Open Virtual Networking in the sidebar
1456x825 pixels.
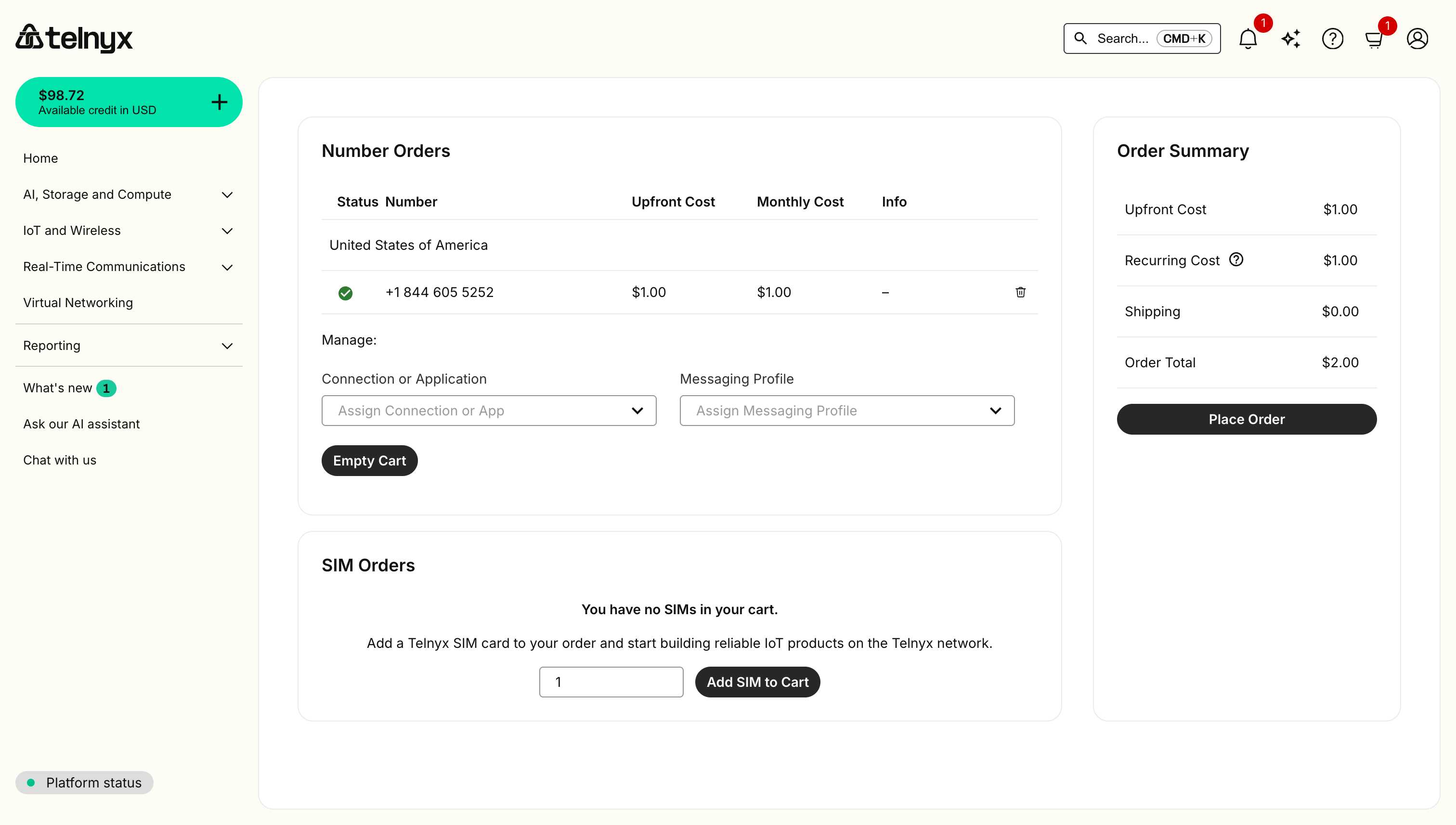coord(78,303)
